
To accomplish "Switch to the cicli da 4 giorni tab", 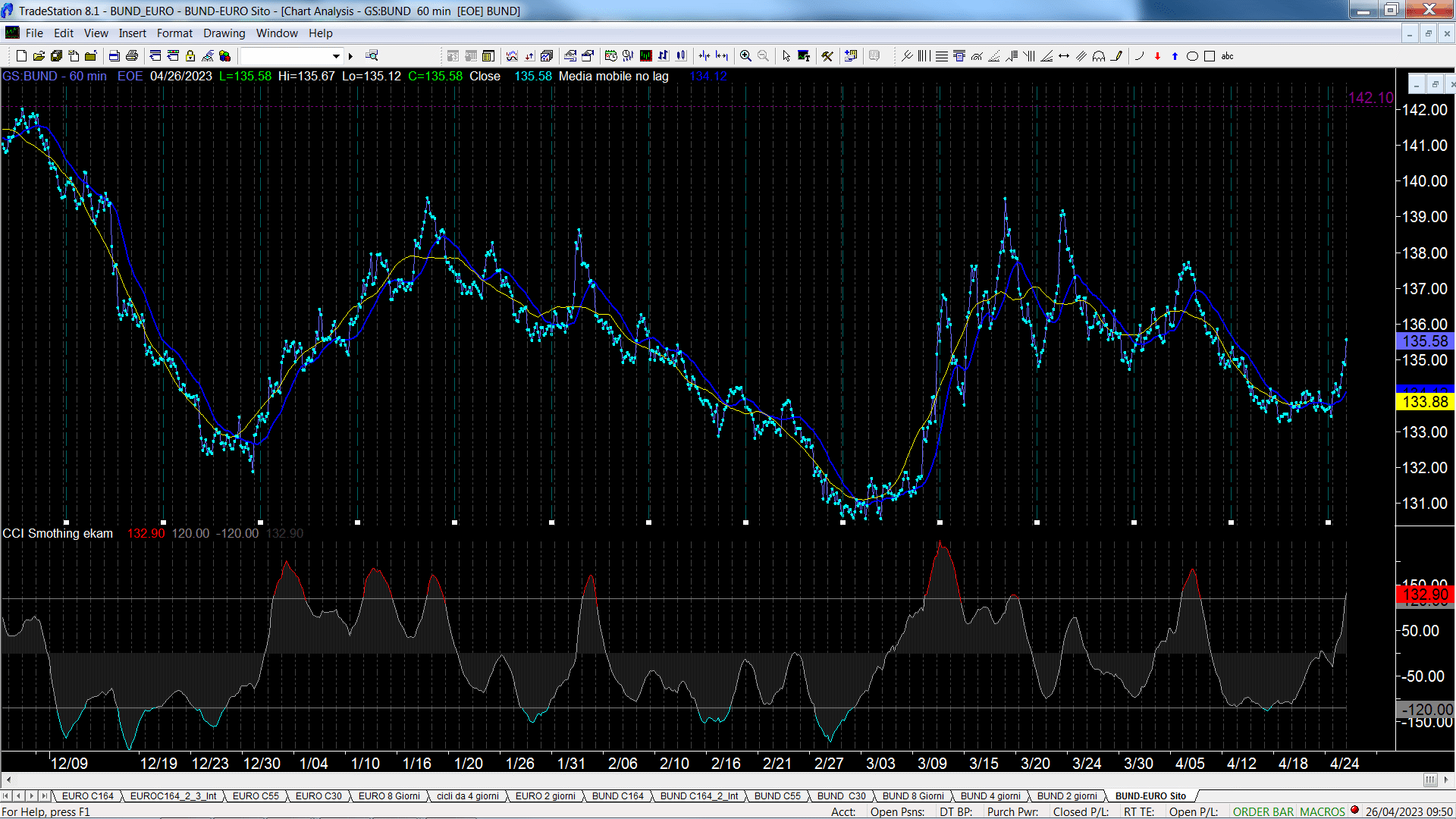I will click(468, 795).
